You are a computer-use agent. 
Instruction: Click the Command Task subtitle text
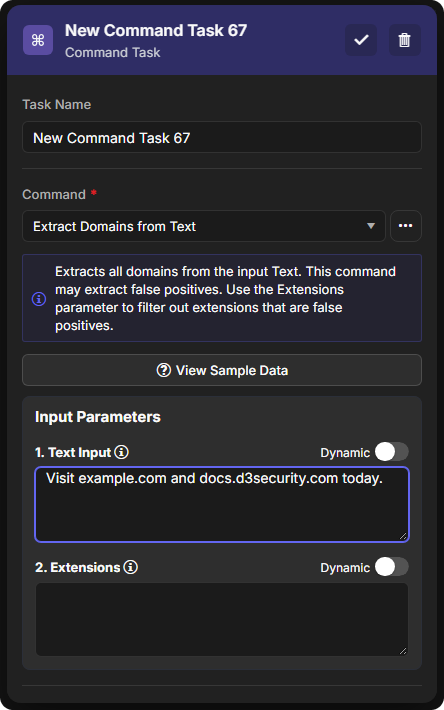(113, 53)
